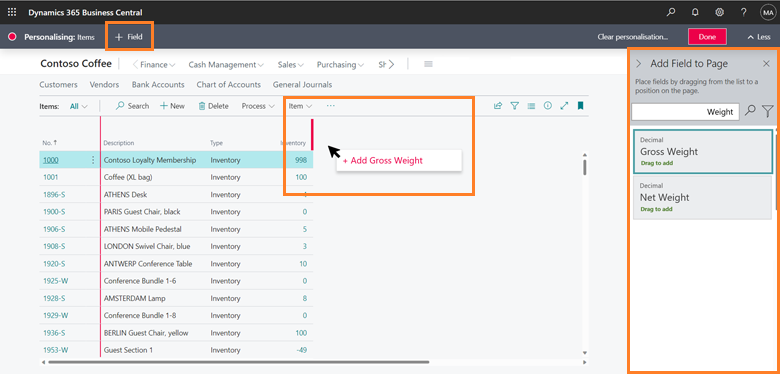
Task: Click inventory value 10 for ANTWERP table
Action: [303, 264]
